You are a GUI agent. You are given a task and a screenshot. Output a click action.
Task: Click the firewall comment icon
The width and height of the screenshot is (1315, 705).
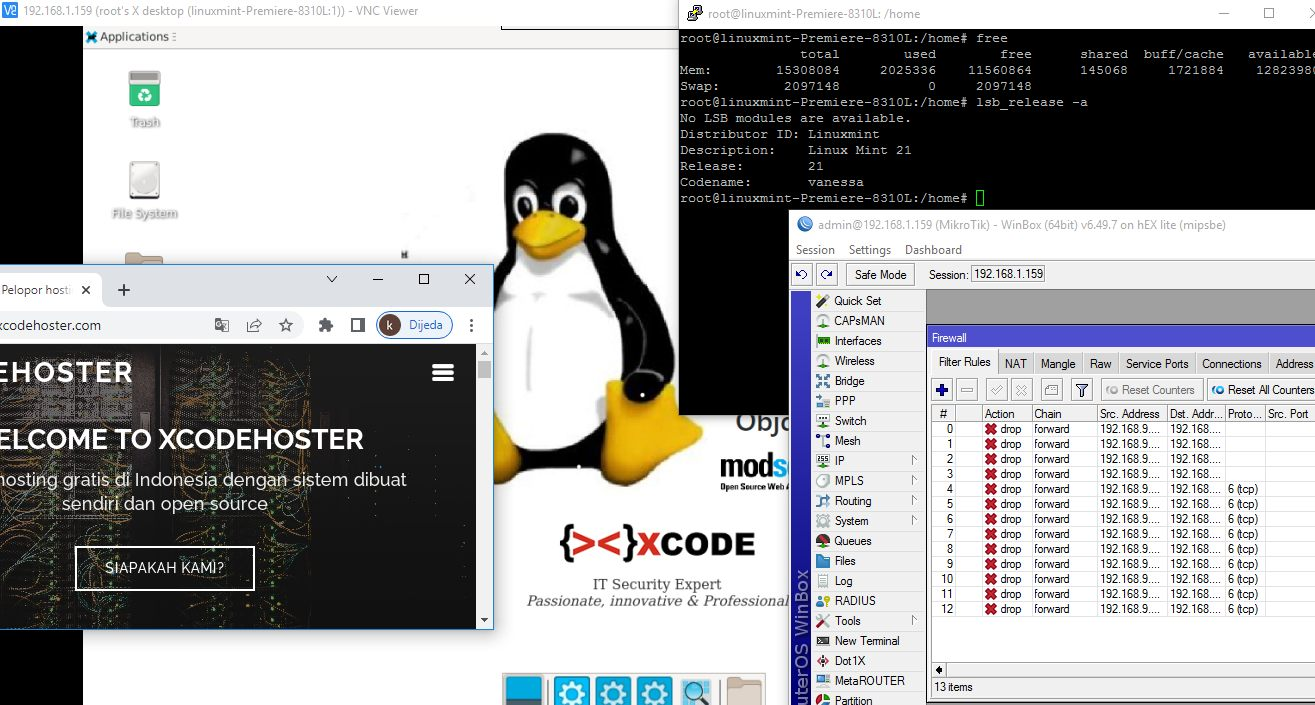pos(1051,390)
